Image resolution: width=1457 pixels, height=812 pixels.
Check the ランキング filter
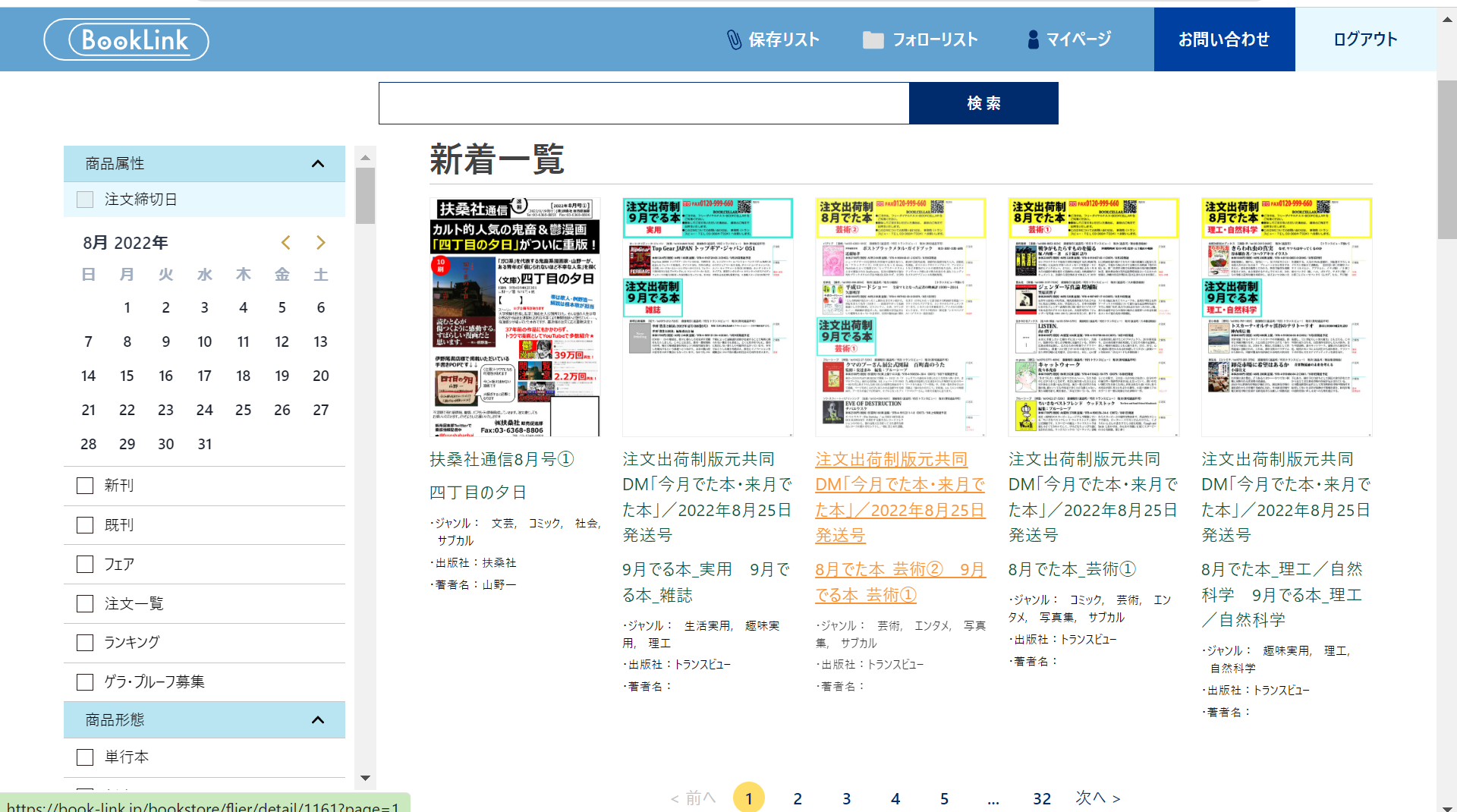click(x=85, y=643)
